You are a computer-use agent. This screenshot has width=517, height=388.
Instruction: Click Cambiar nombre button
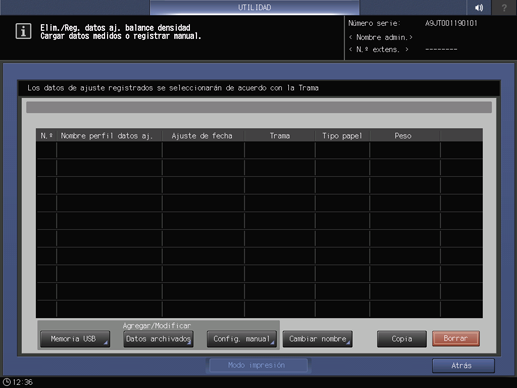(x=318, y=339)
